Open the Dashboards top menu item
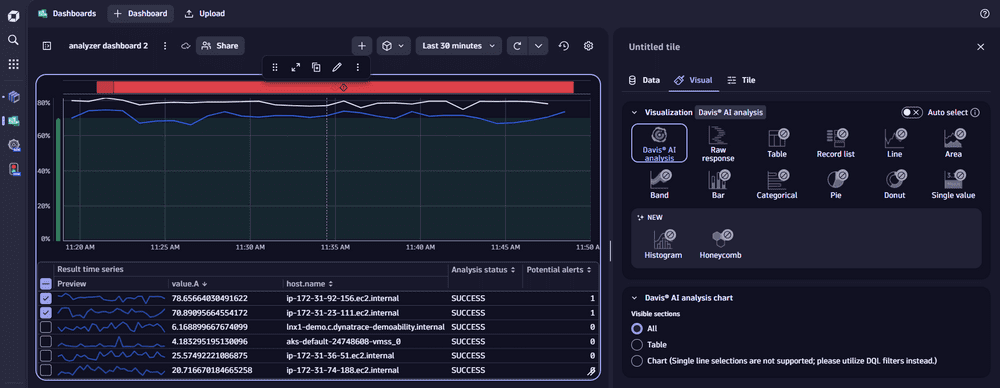This screenshot has height=388, width=1000. (x=67, y=13)
